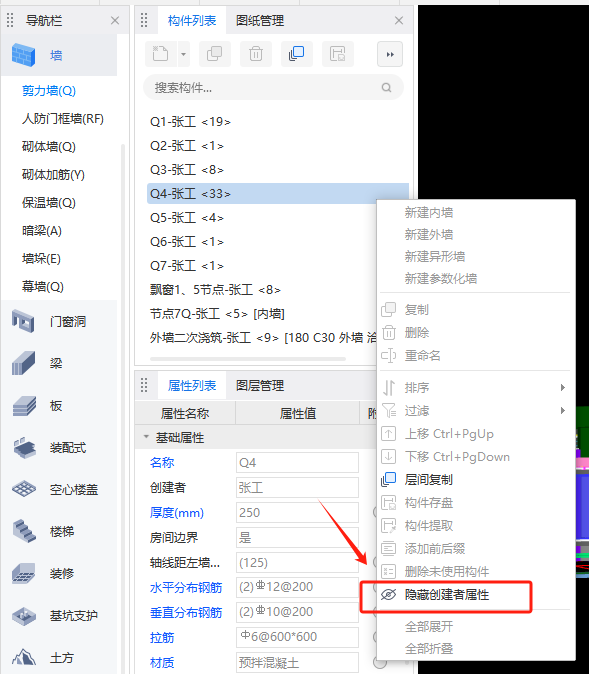Screen dimensions: 589x674
Task: Click the 构件列表 panel drag handle
Action: click(x=144, y=20)
